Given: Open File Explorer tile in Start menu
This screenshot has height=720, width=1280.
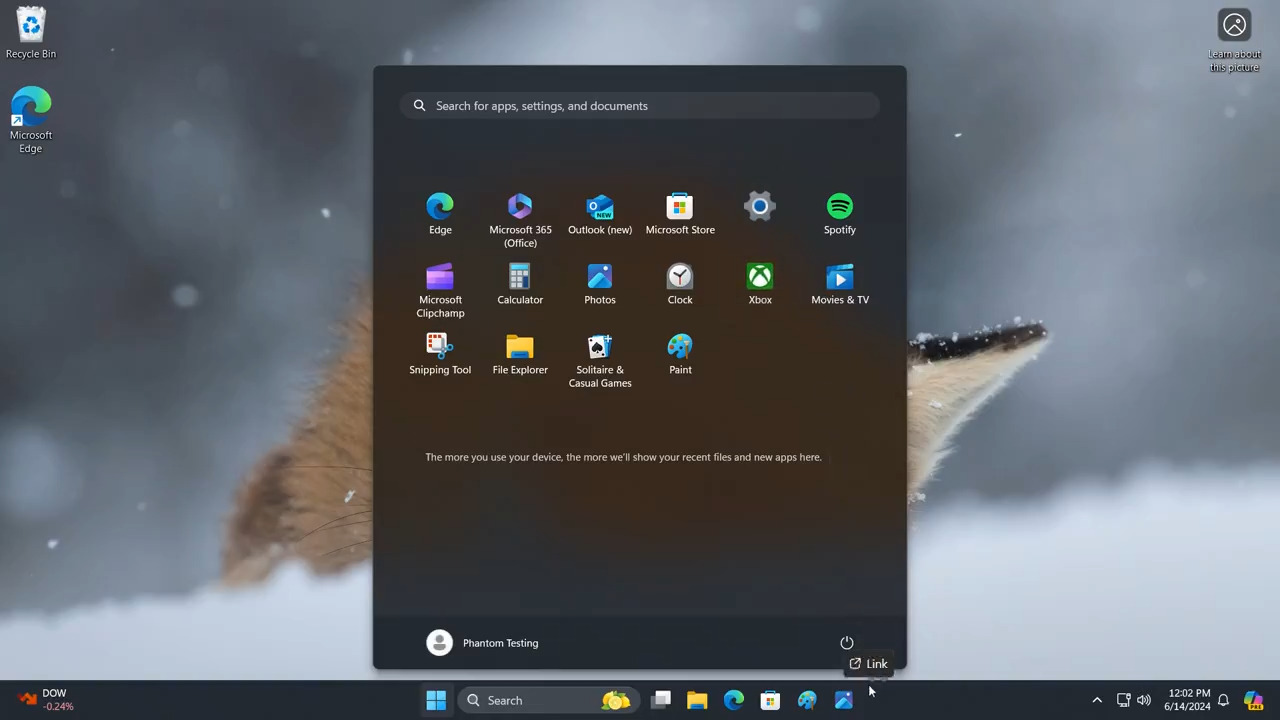Looking at the screenshot, I should tap(520, 355).
